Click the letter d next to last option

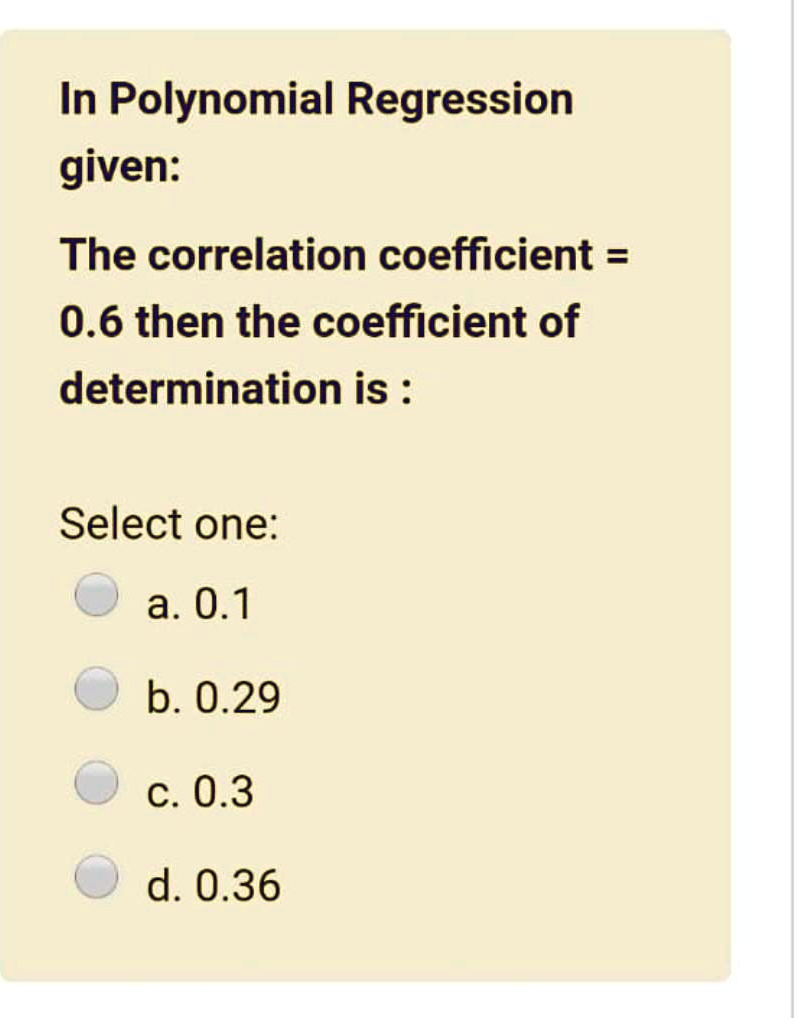pos(162,885)
